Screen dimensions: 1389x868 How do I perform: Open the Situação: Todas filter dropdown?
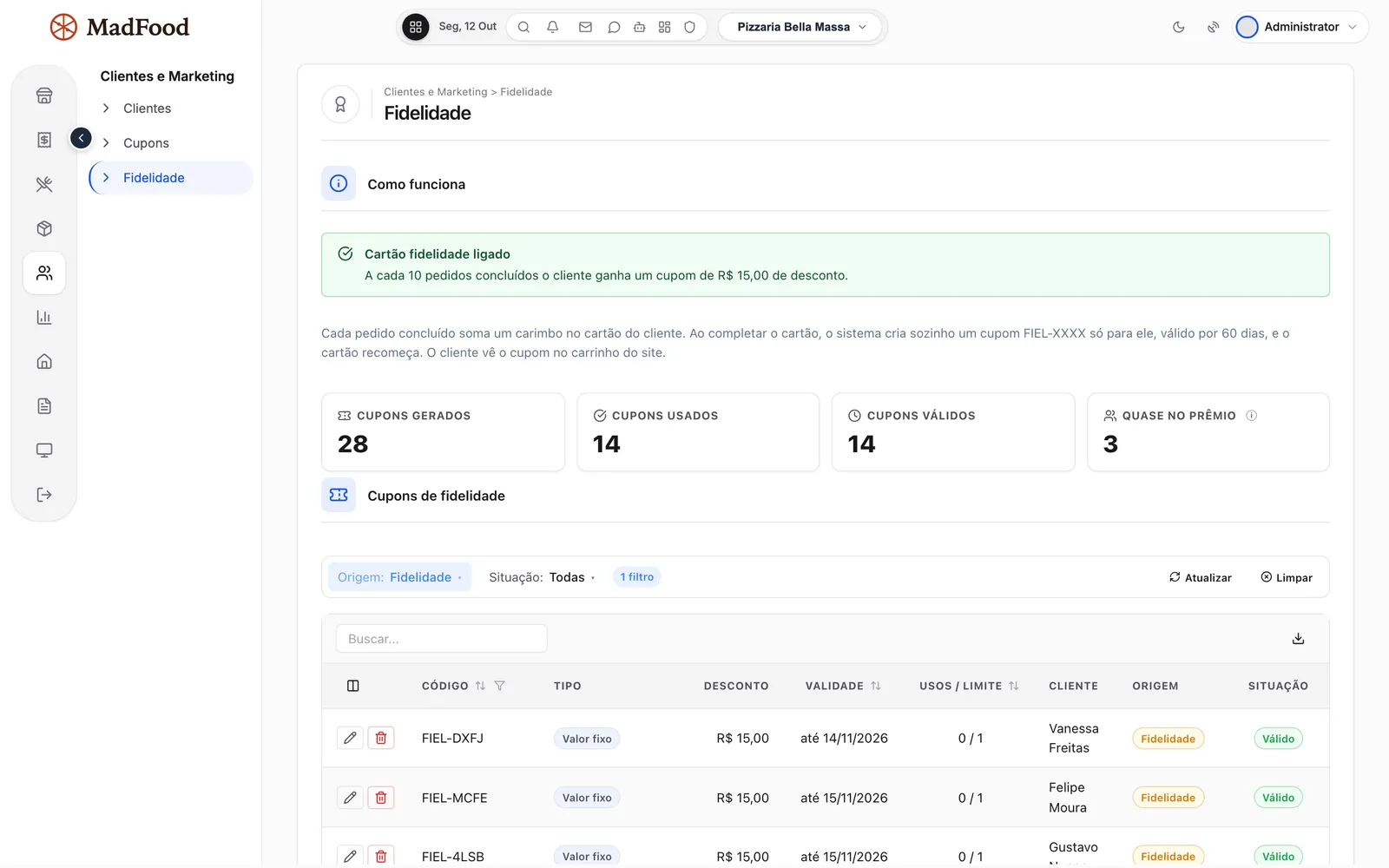(542, 577)
